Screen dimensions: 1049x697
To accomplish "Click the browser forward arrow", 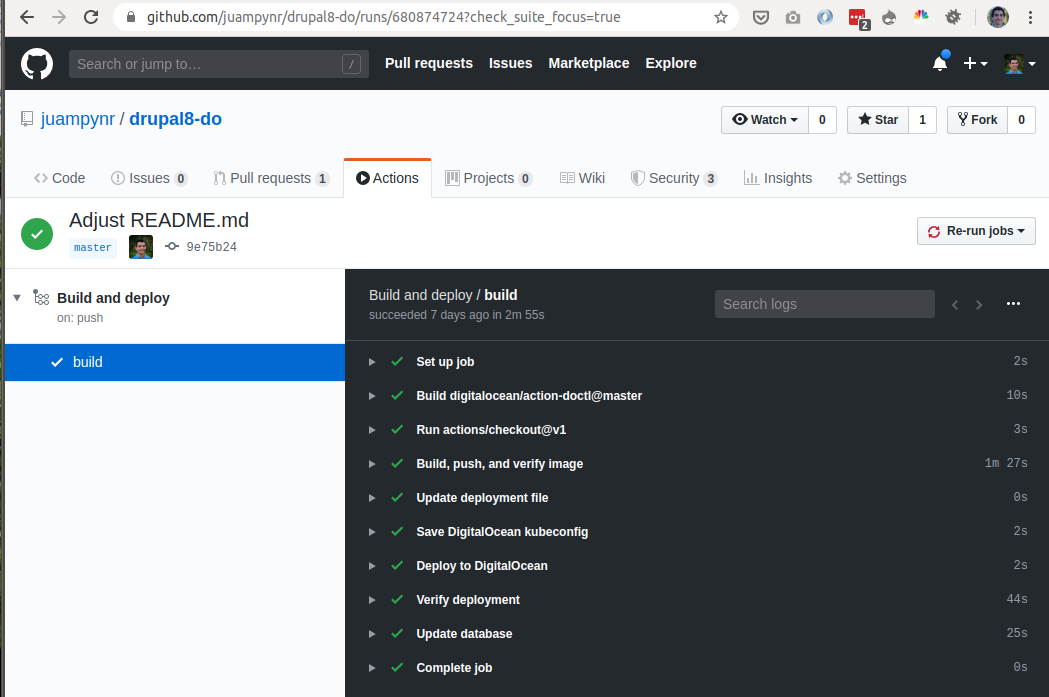I will [59, 17].
